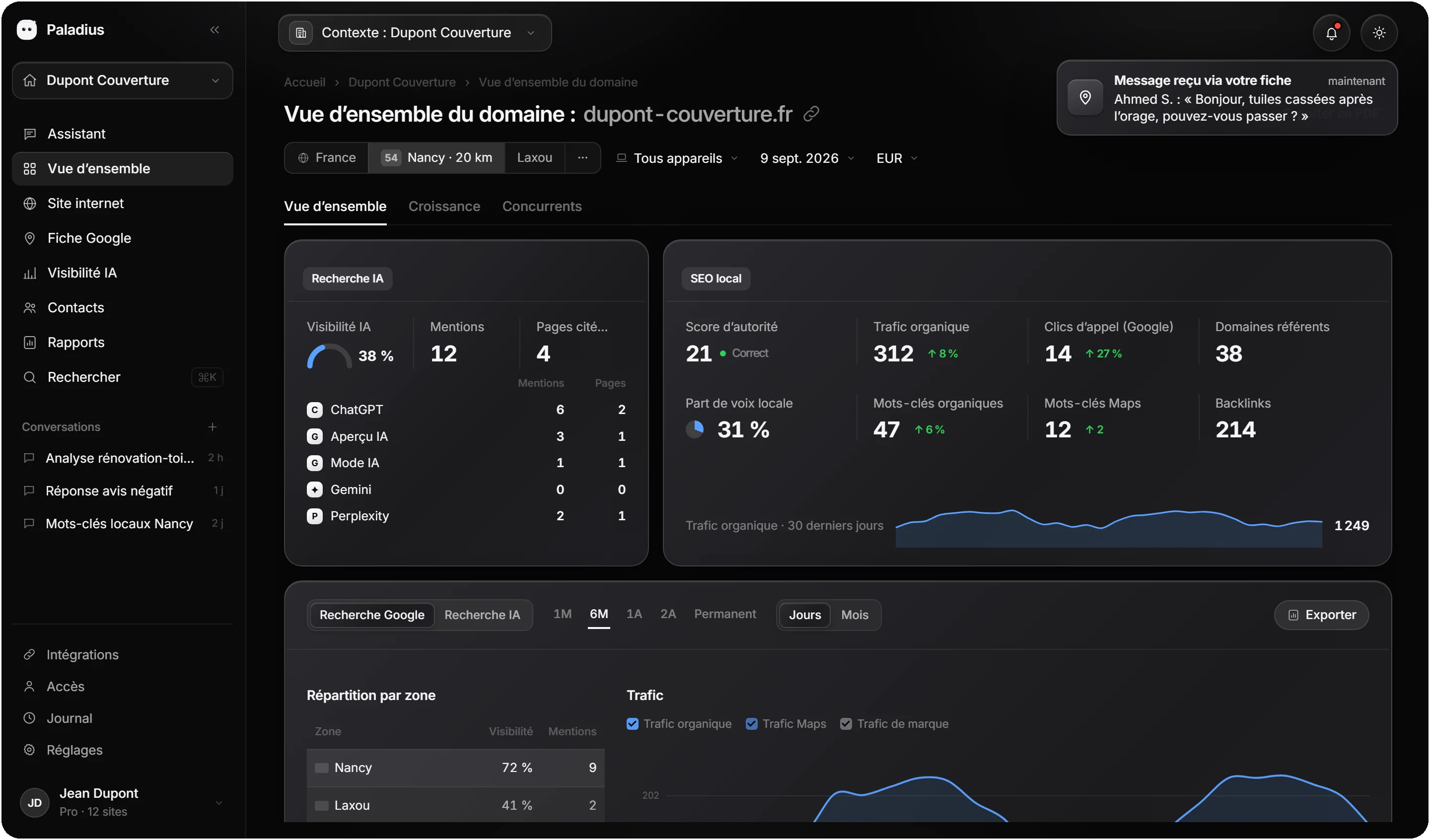1430x840 pixels.
Task: Open Fiche Google in sidebar
Action: (x=123, y=238)
